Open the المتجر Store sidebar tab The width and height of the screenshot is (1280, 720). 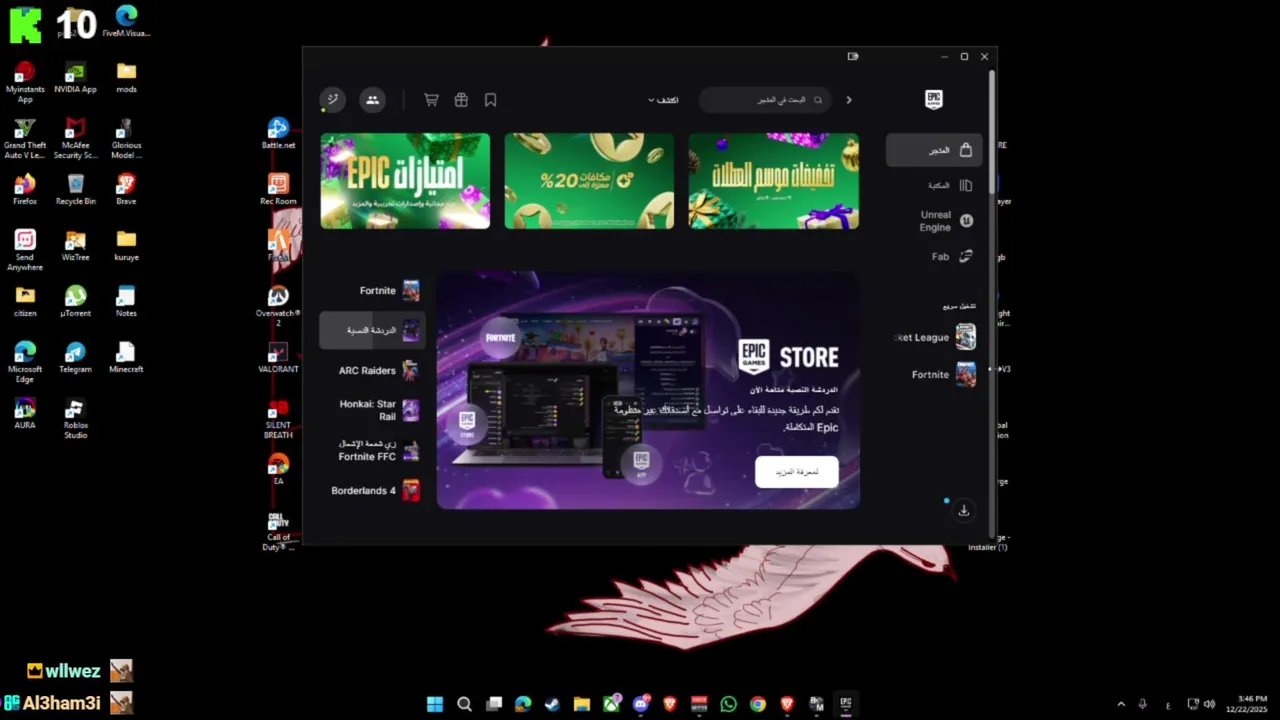[934, 150]
